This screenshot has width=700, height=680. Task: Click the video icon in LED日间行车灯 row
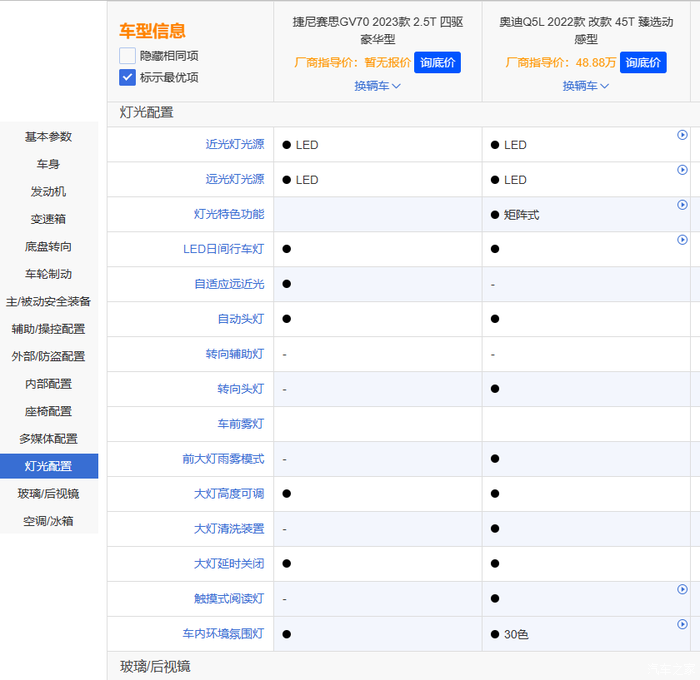[682, 240]
